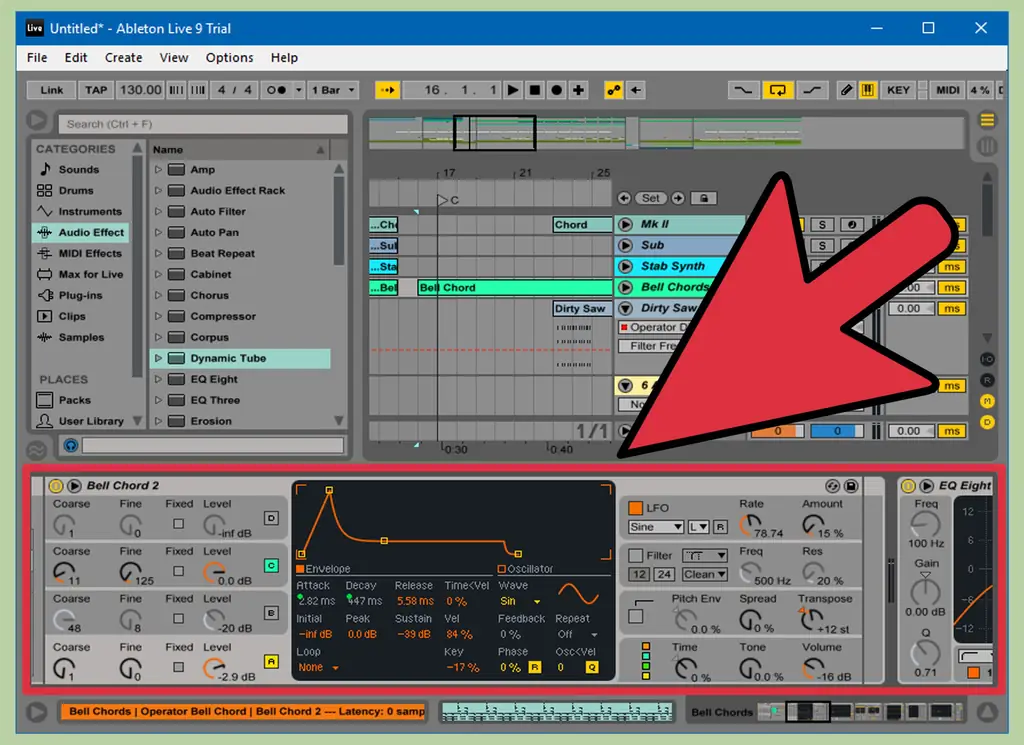Toggle the KEY map mode button

(x=898, y=90)
